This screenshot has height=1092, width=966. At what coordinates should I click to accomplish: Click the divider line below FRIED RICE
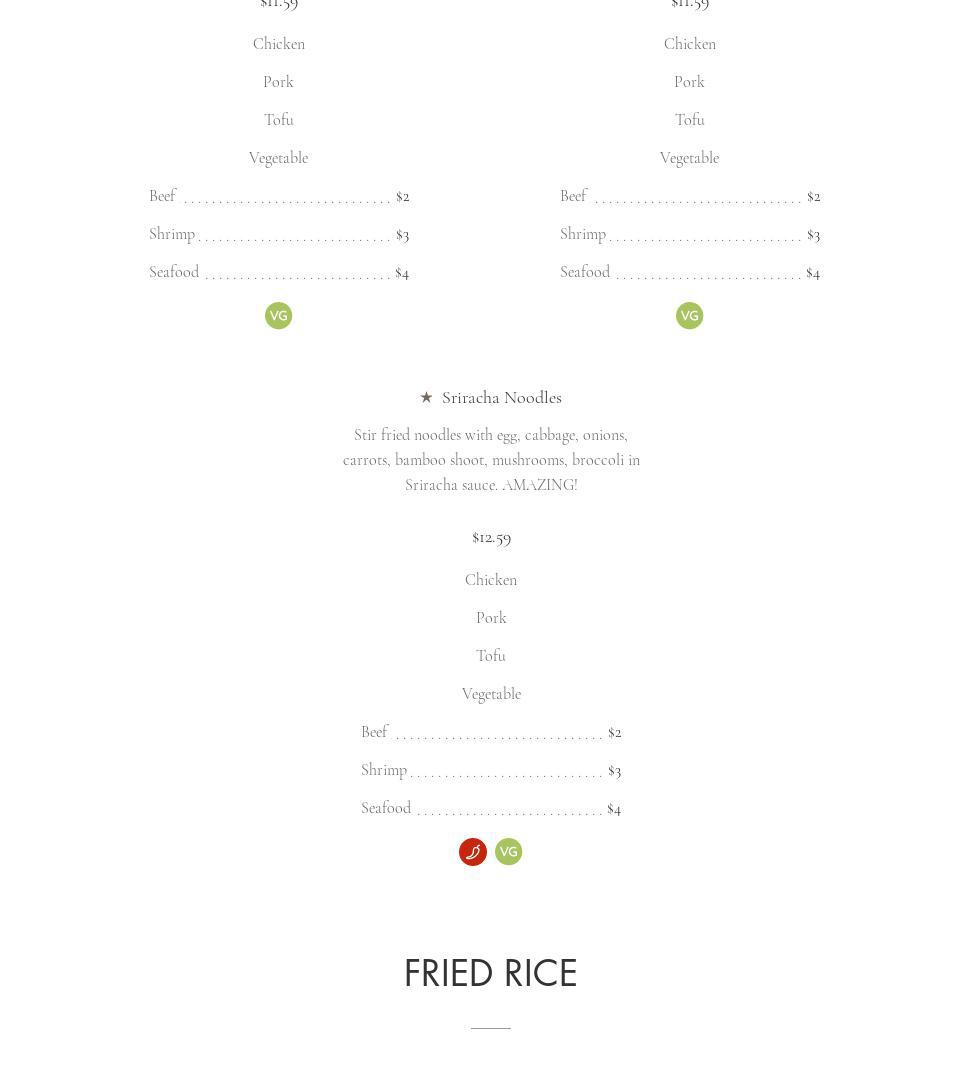pyautogui.click(x=491, y=1027)
